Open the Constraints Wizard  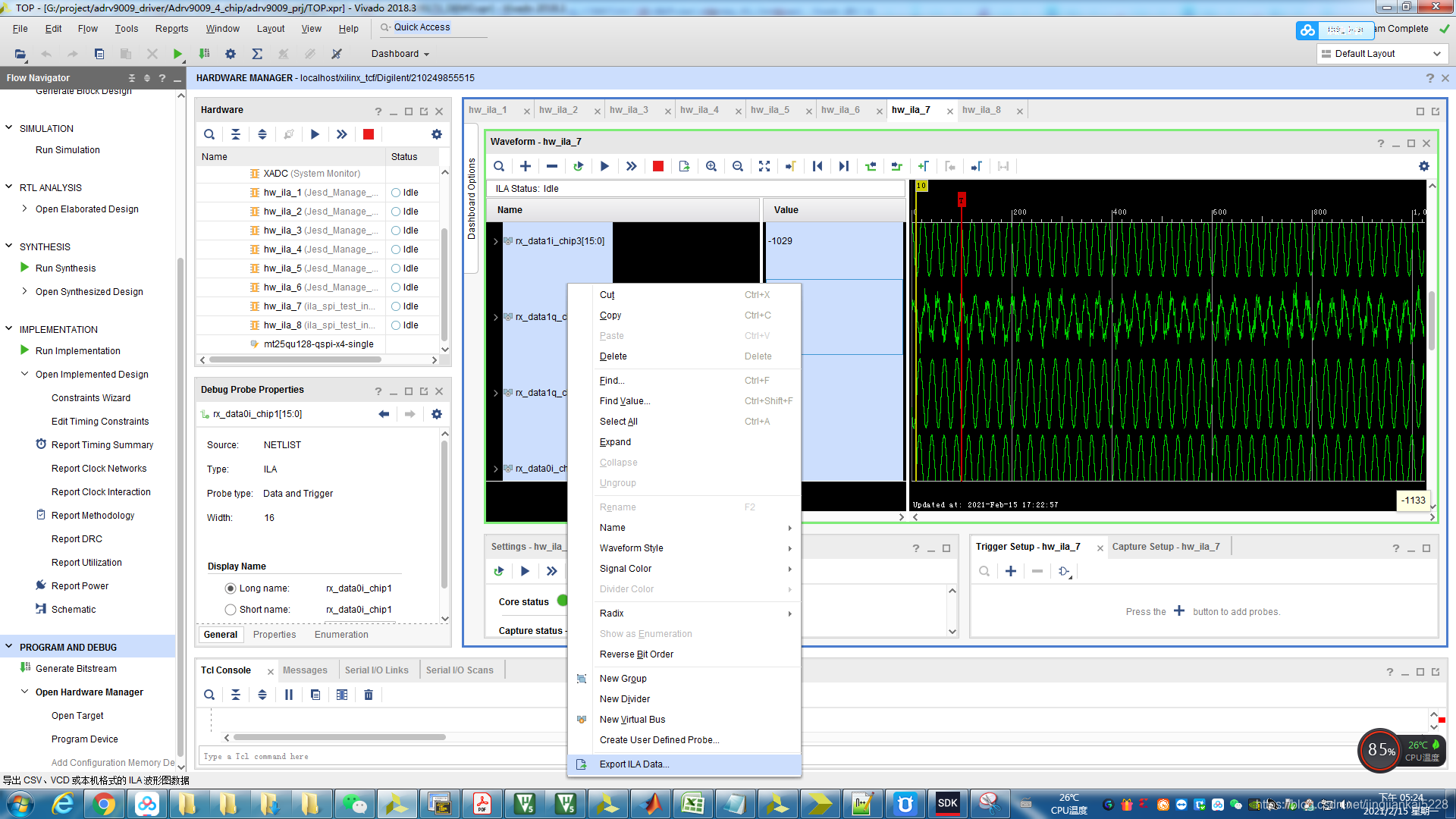tap(91, 397)
